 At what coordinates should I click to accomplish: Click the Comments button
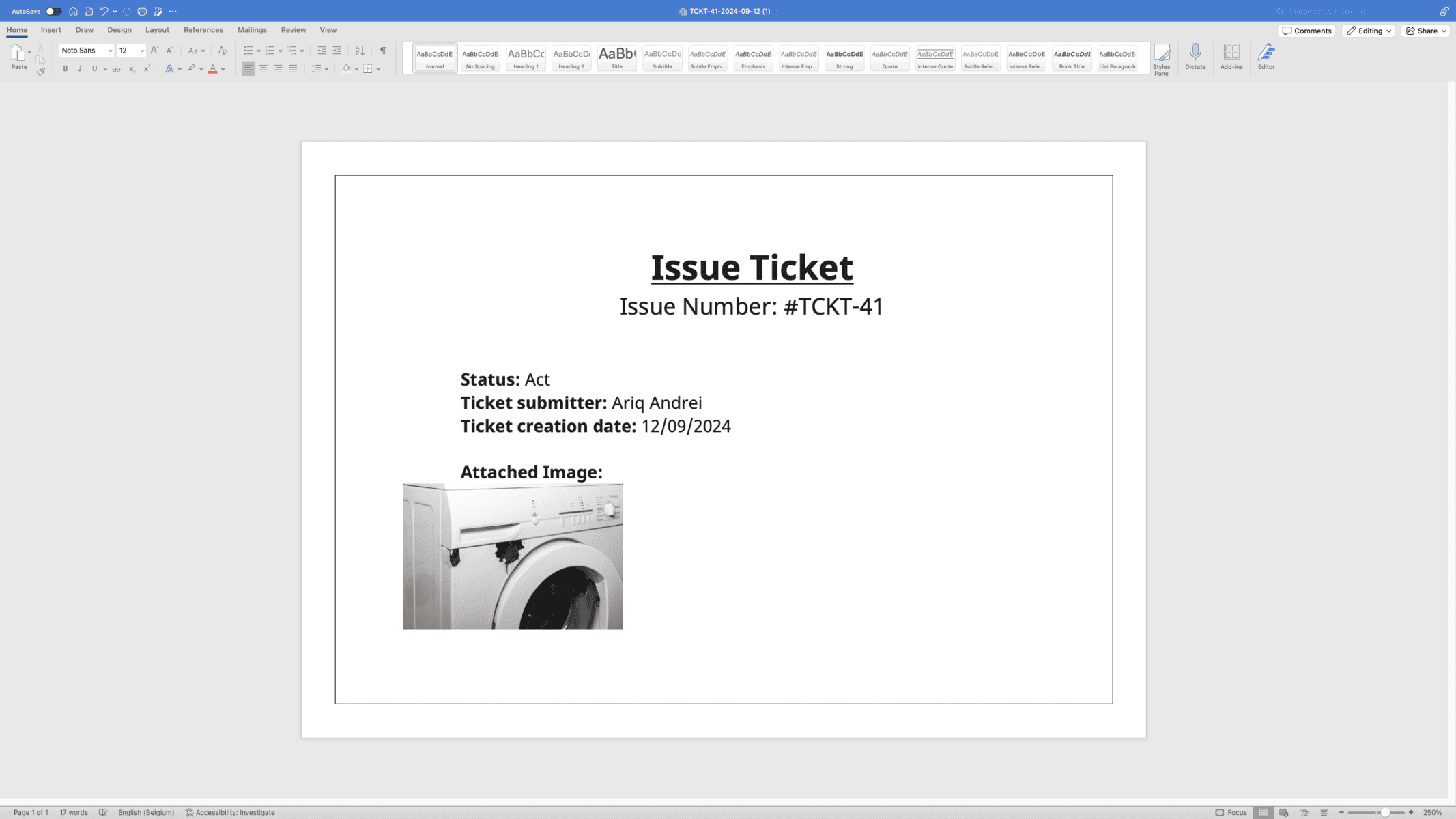[x=1307, y=31]
